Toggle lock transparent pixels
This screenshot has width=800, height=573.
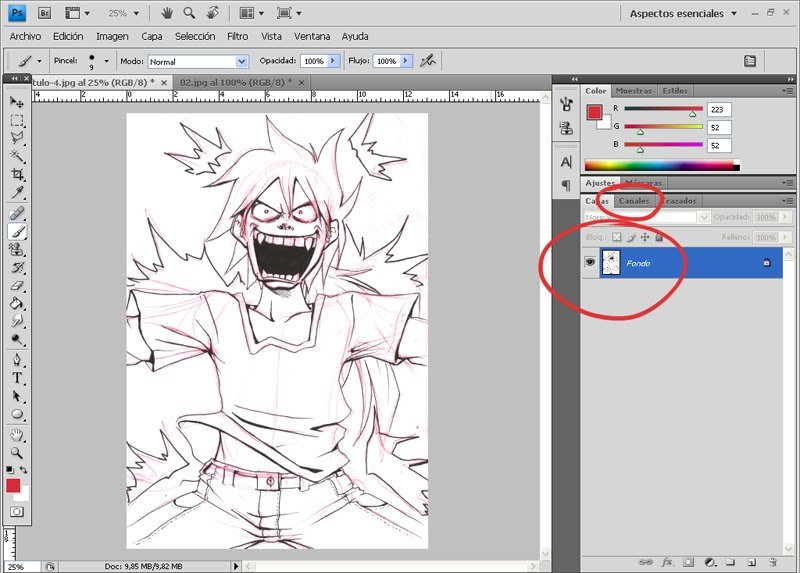coord(617,237)
